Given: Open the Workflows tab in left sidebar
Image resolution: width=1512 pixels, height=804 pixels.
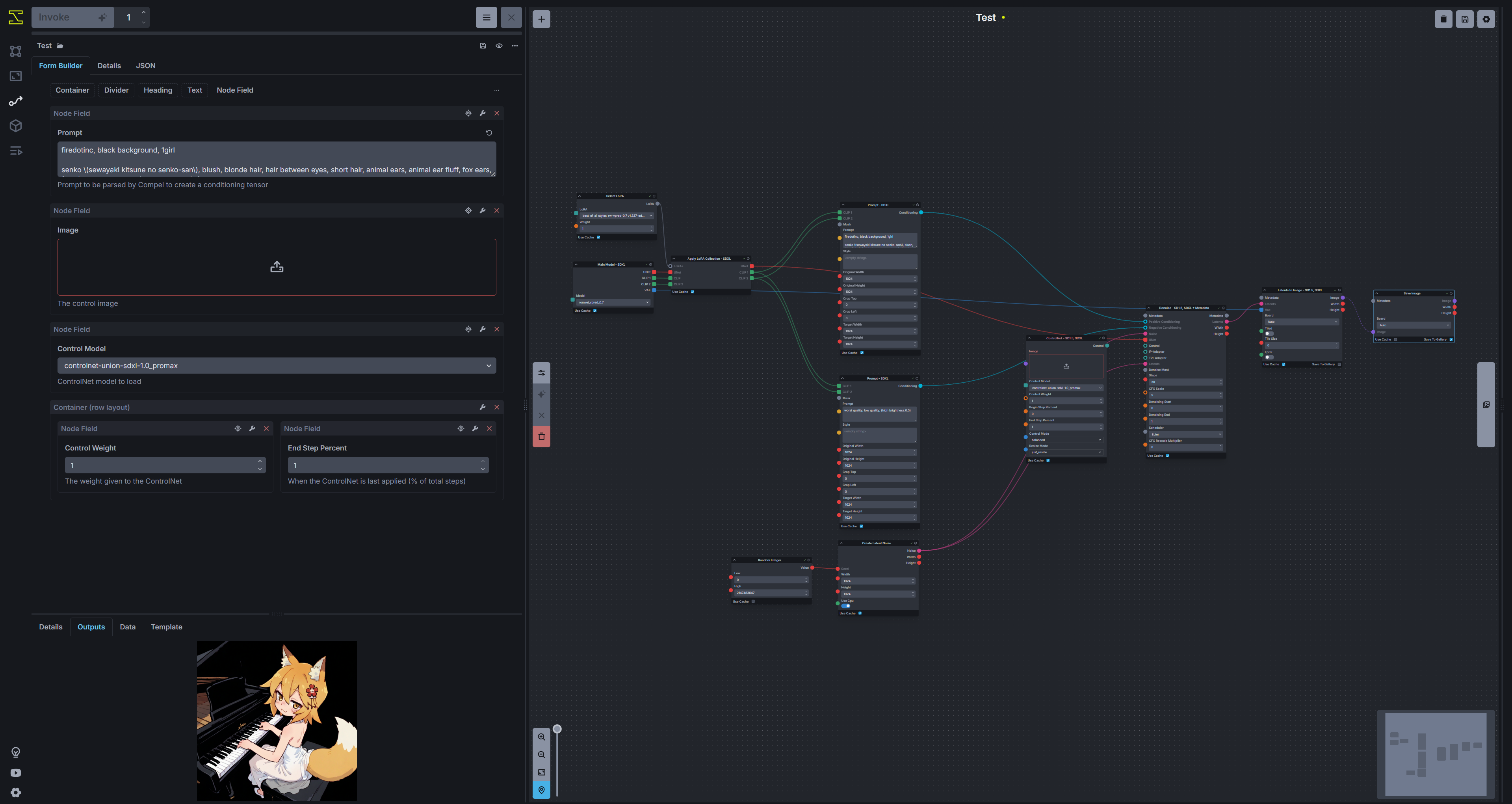Looking at the screenshot, I should pos(16,101).
